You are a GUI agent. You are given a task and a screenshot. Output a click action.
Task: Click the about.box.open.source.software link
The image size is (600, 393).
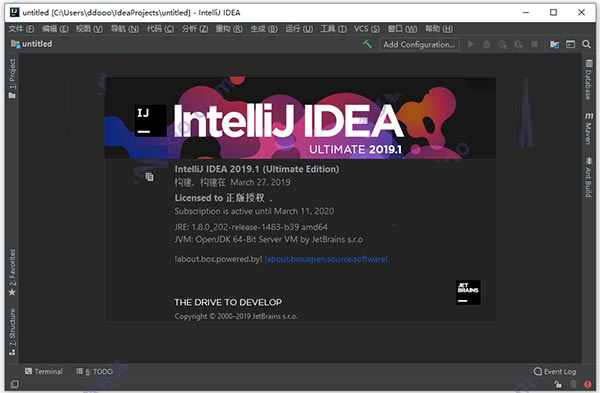(326, 259)
